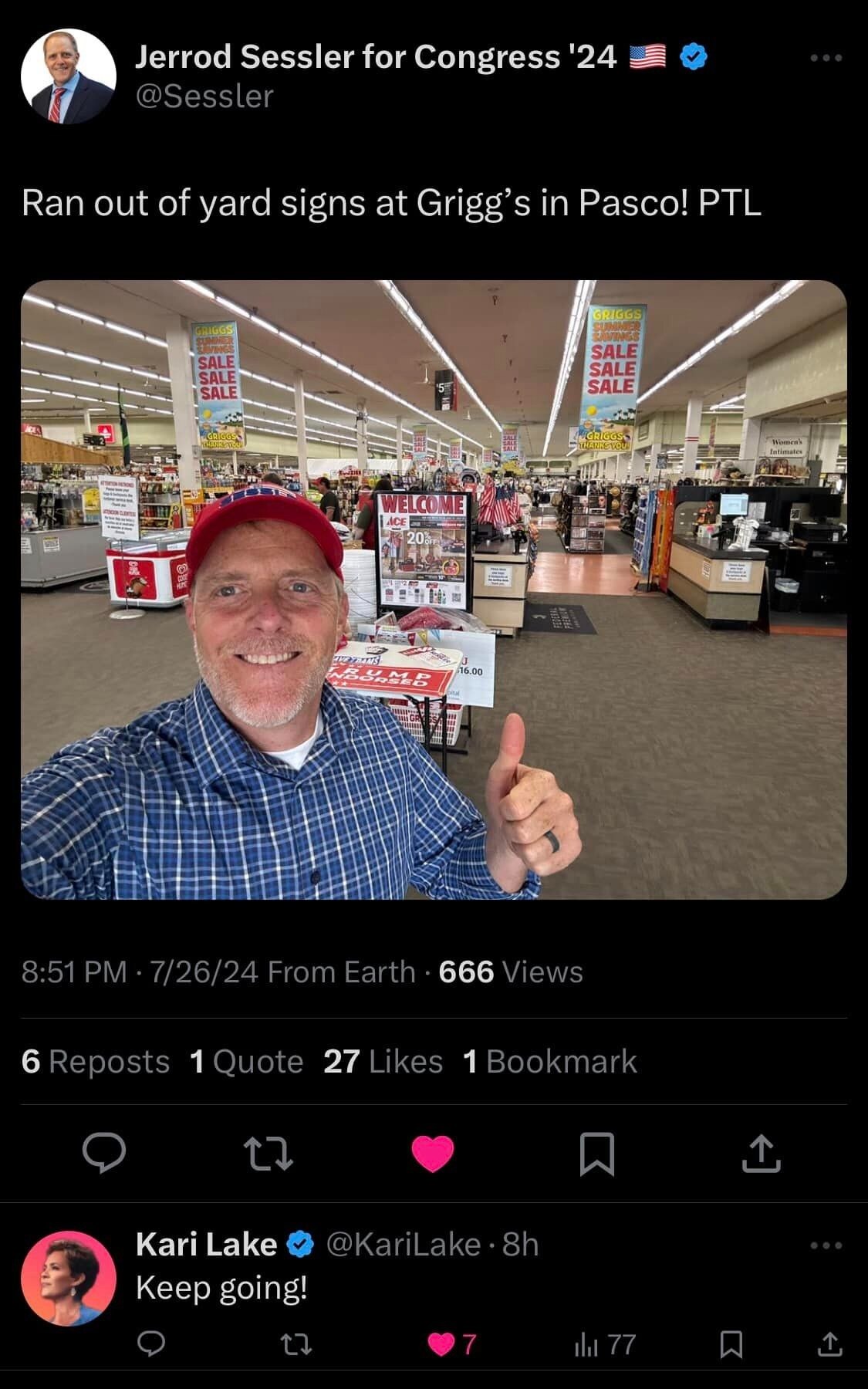Reply to Jerrod Sessler's main tweet
Screen dimensions: 868x1389
coord(104,1153)
